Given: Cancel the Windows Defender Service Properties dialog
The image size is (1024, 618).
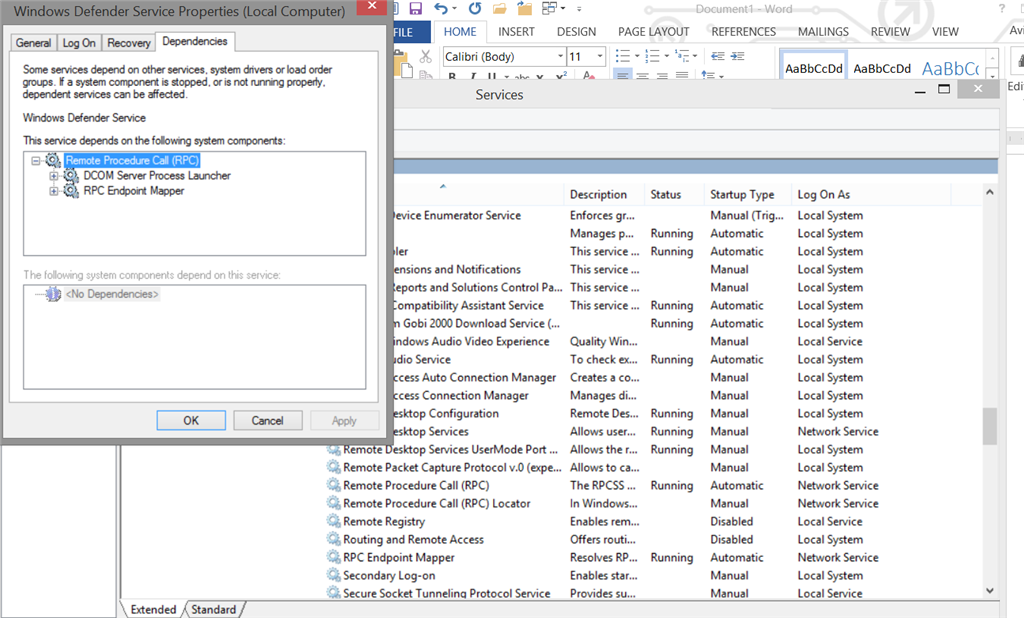Looking at the screenshot, I should point(268,420).
